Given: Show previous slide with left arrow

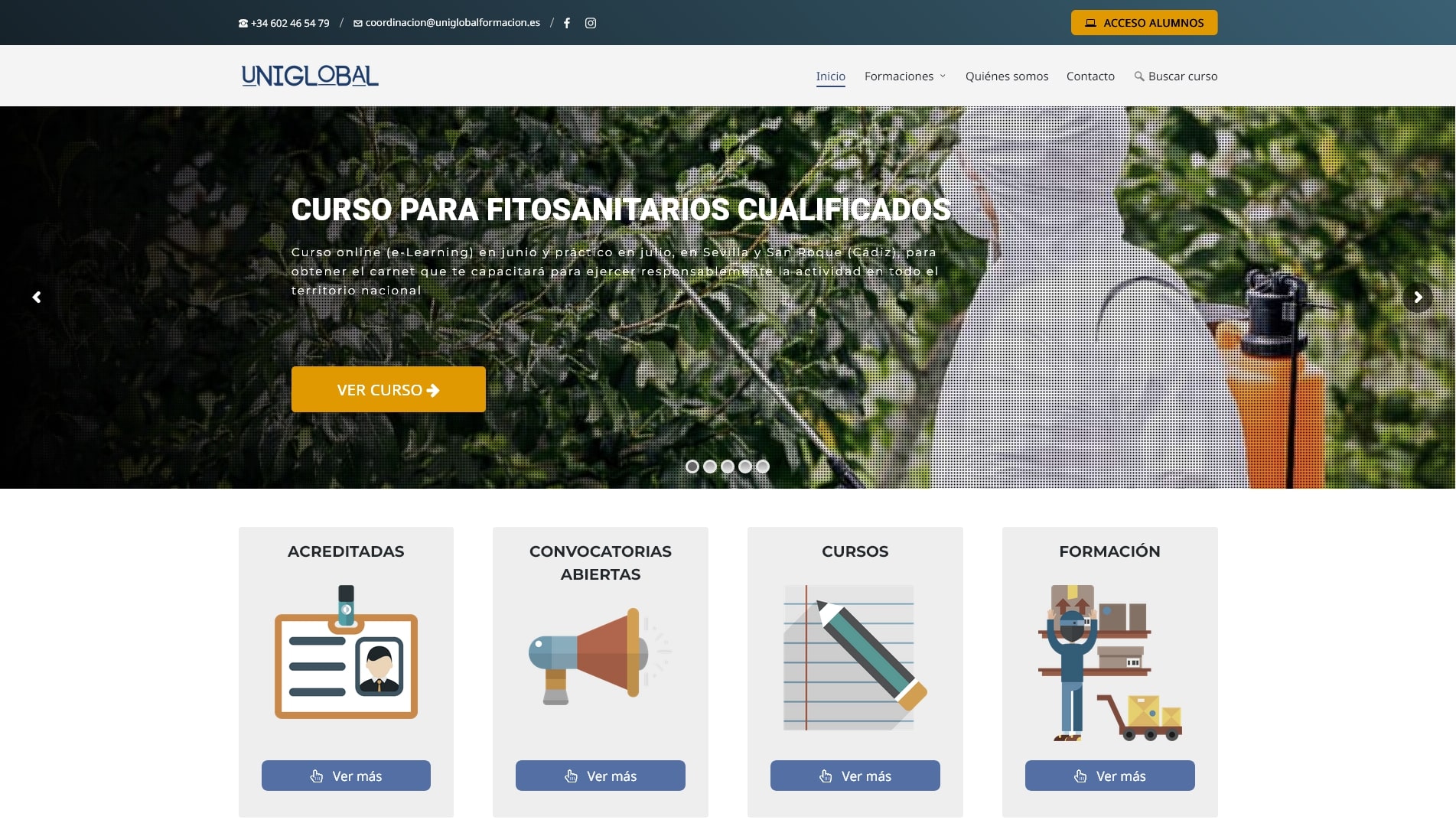Looking at the screenshot, I should [36, 297].
